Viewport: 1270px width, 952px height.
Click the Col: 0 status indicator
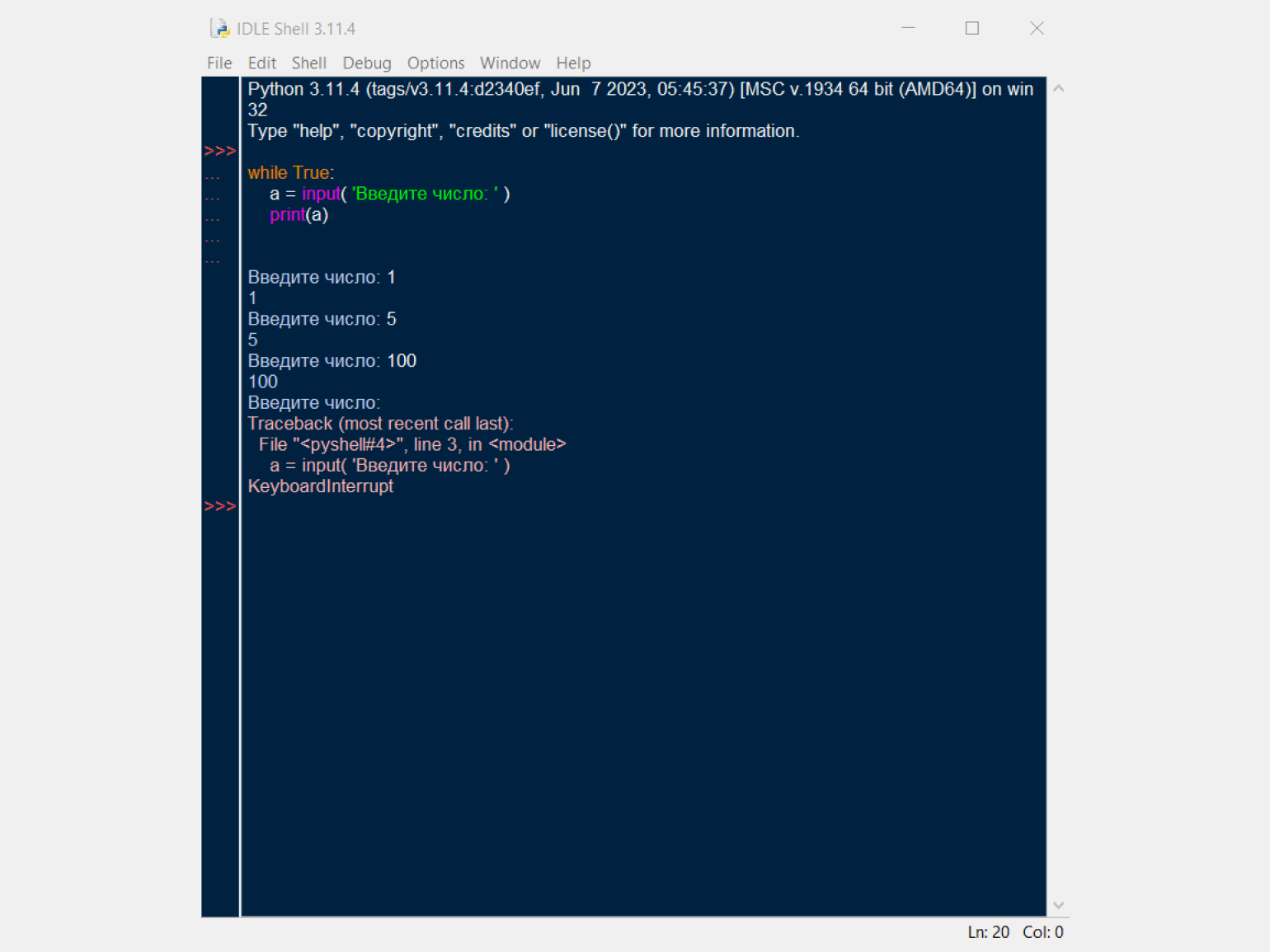click(x=1042, y=932)
